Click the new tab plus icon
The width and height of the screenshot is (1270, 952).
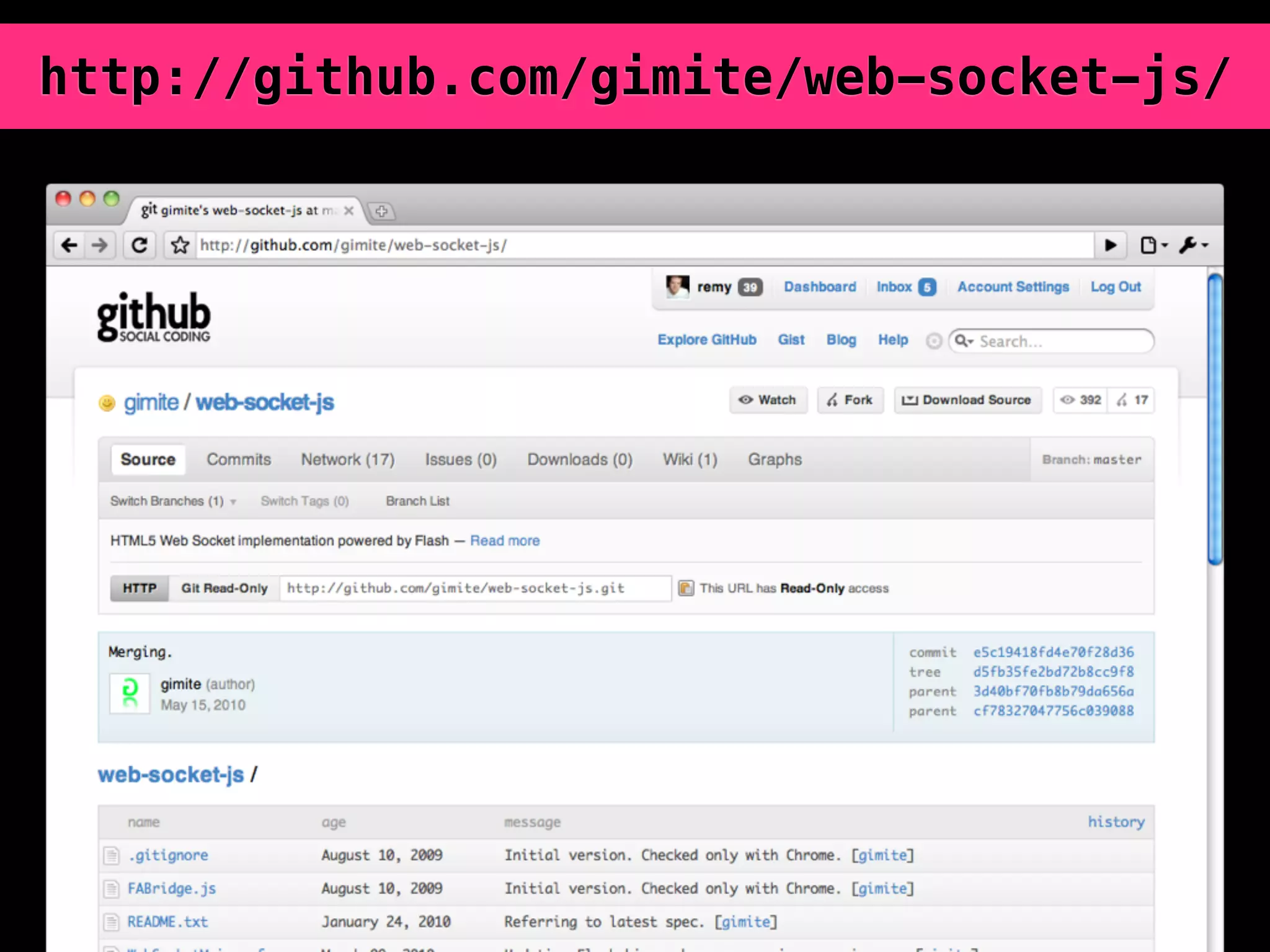coord(381,211)
